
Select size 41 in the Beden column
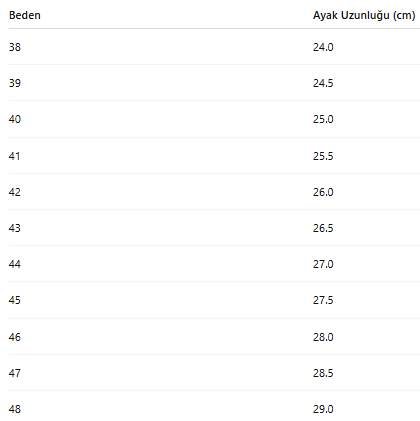tap(15, 156)
